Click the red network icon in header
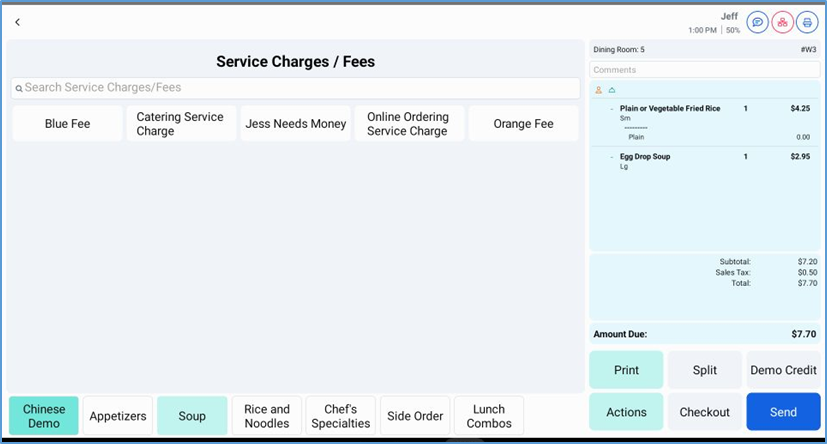 pos(783,22)
